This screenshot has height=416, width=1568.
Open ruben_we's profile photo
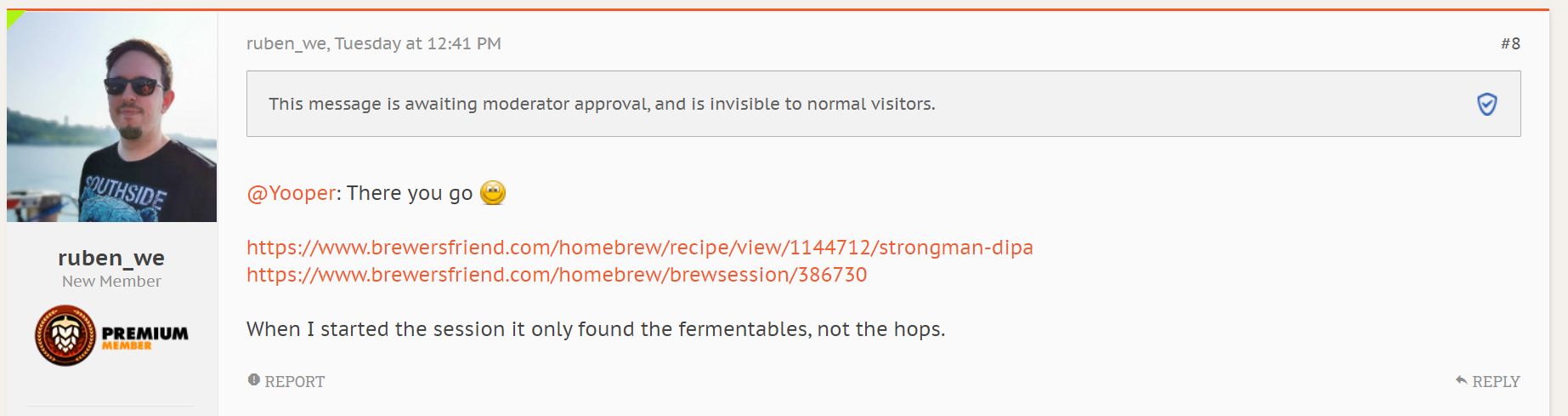click(111, 117)
